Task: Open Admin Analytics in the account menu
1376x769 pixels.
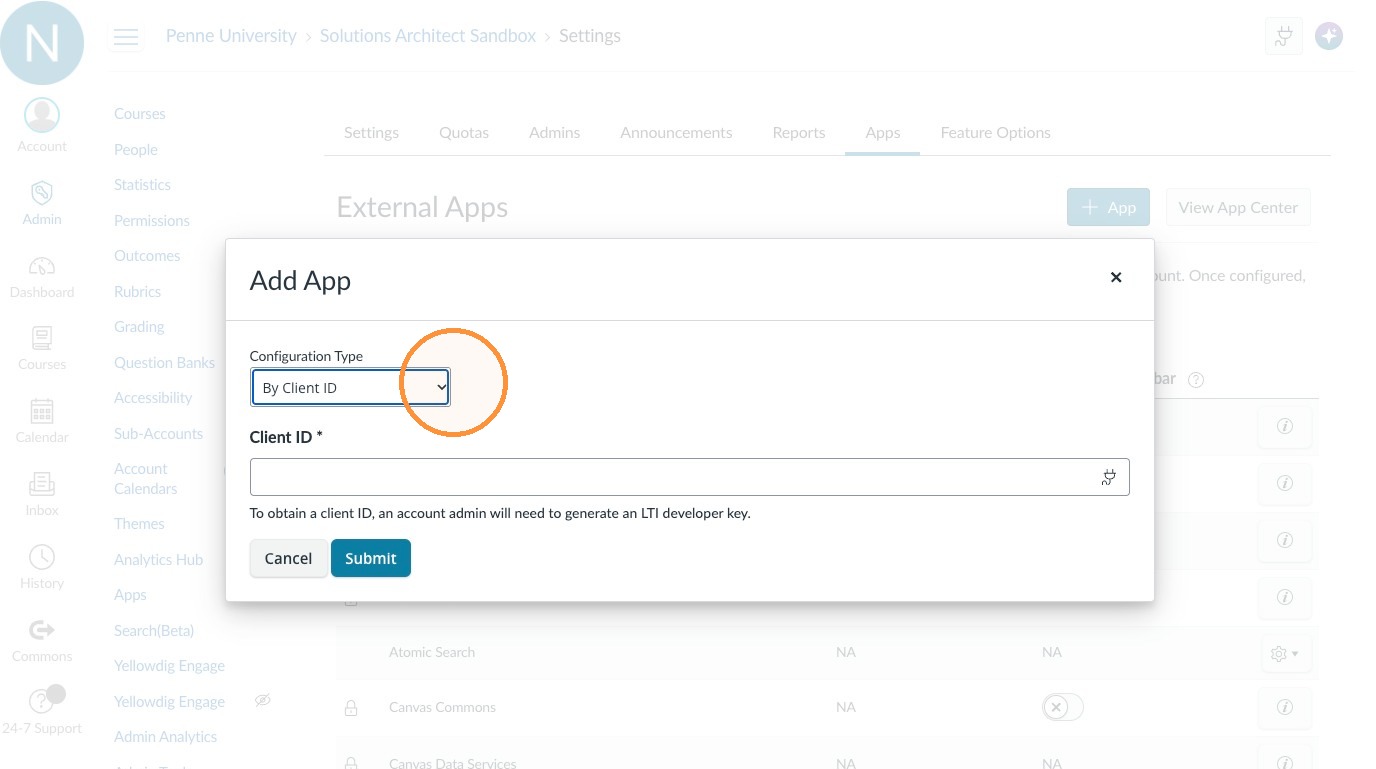Action: coord(165,737)
